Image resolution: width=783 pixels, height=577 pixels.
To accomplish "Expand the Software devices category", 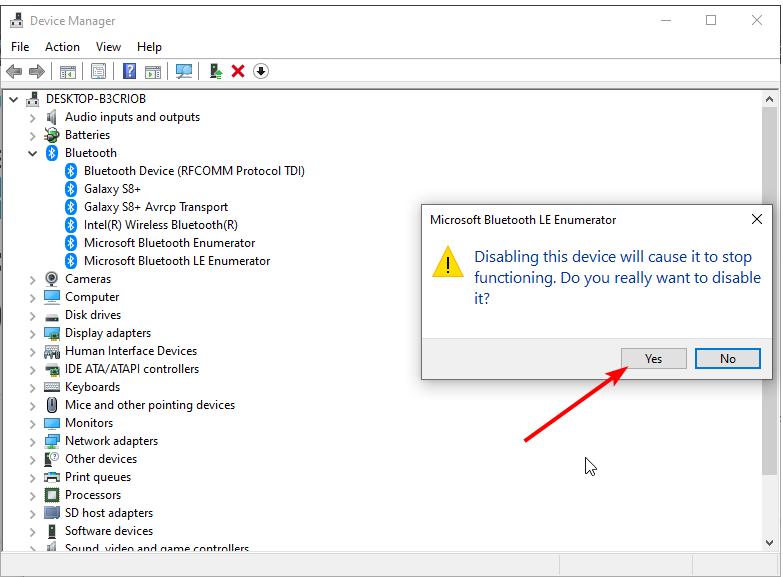I will [x=32, y=532].
